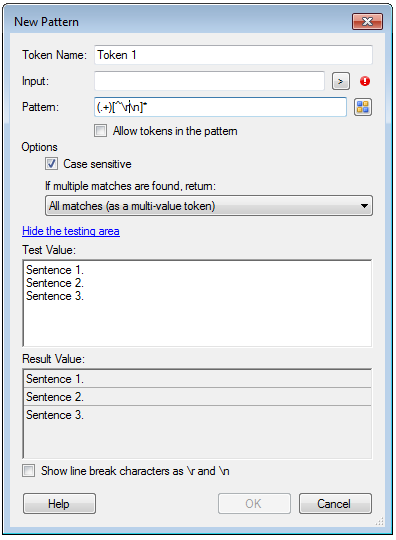
Task: Select Sentence 1. in Result Value
Action: point(197,379)
